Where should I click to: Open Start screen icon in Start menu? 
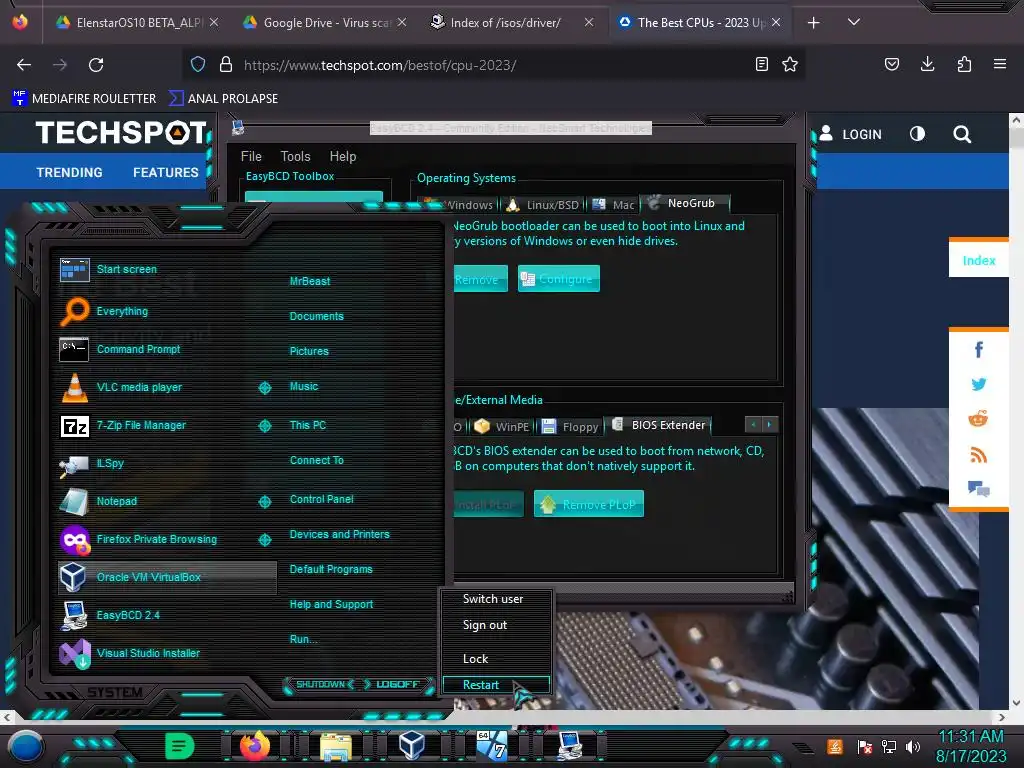pyautogui.click(x=74, y=269)
